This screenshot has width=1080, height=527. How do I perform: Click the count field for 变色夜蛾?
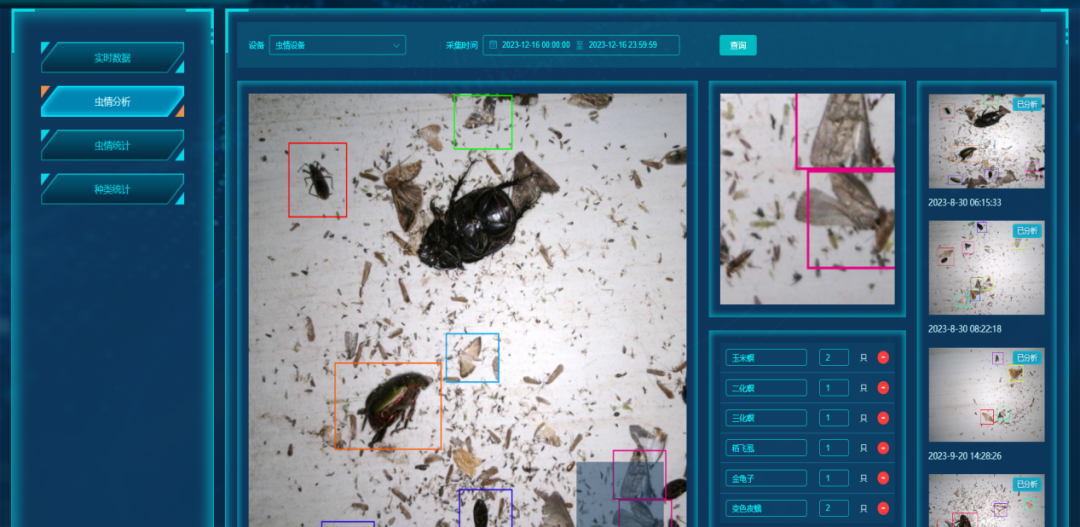833,508
